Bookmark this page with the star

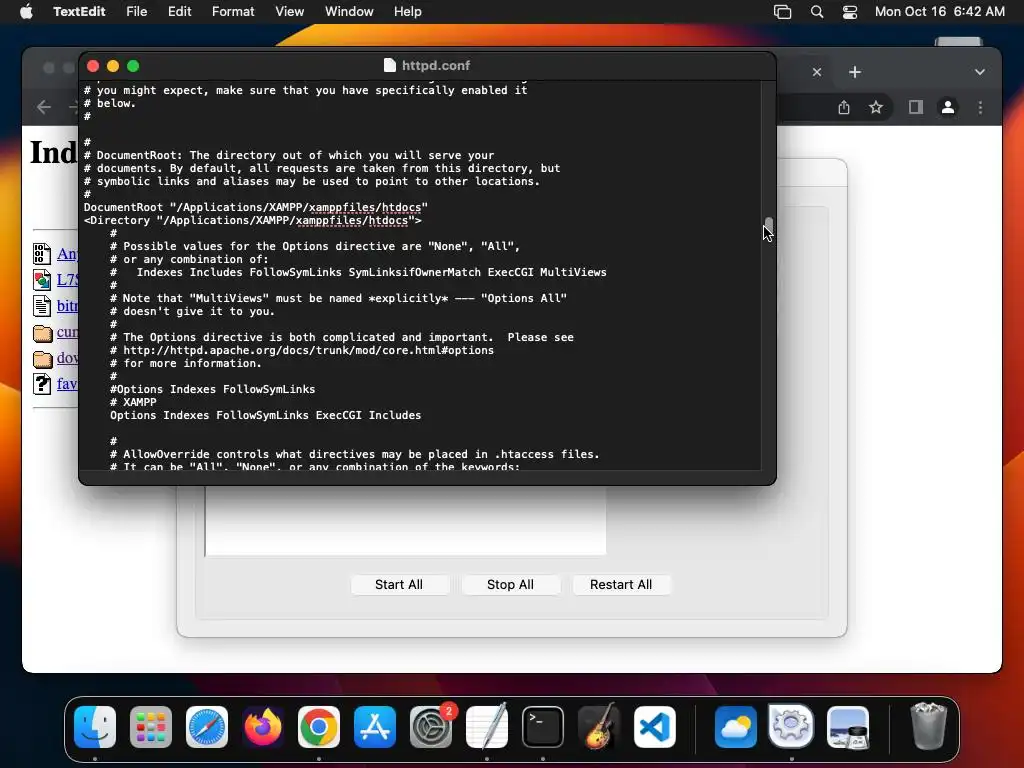click(876, 107)
